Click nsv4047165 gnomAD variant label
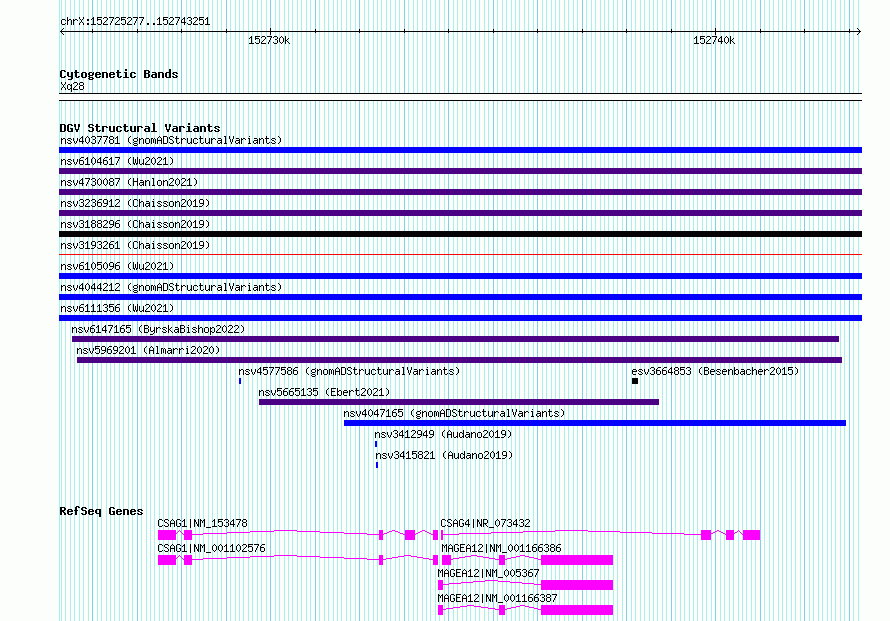Viewport: 890px width, 621px height. click(x=454, y=413)
